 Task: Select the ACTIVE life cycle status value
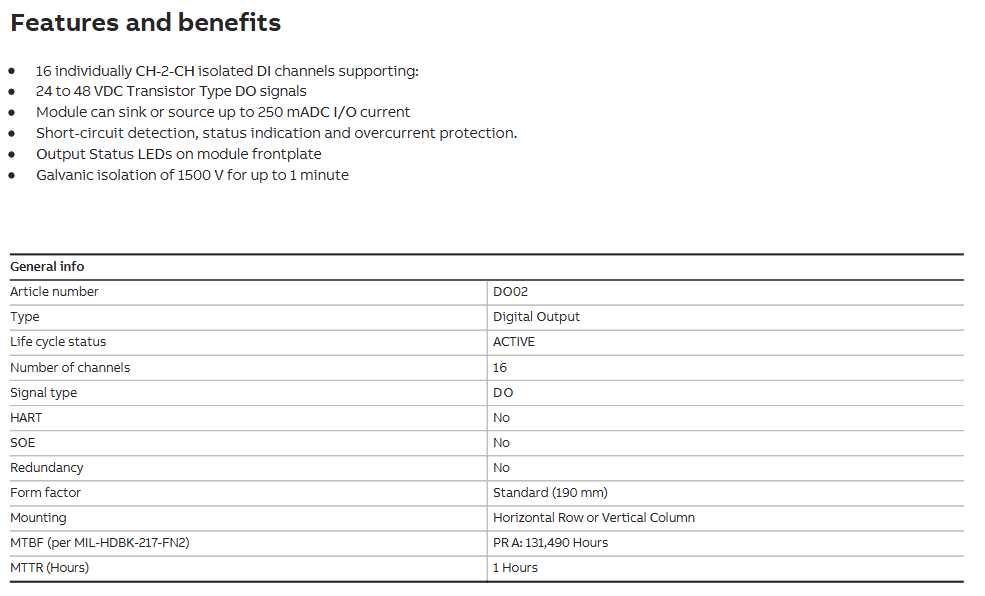(x=514, y=342)
